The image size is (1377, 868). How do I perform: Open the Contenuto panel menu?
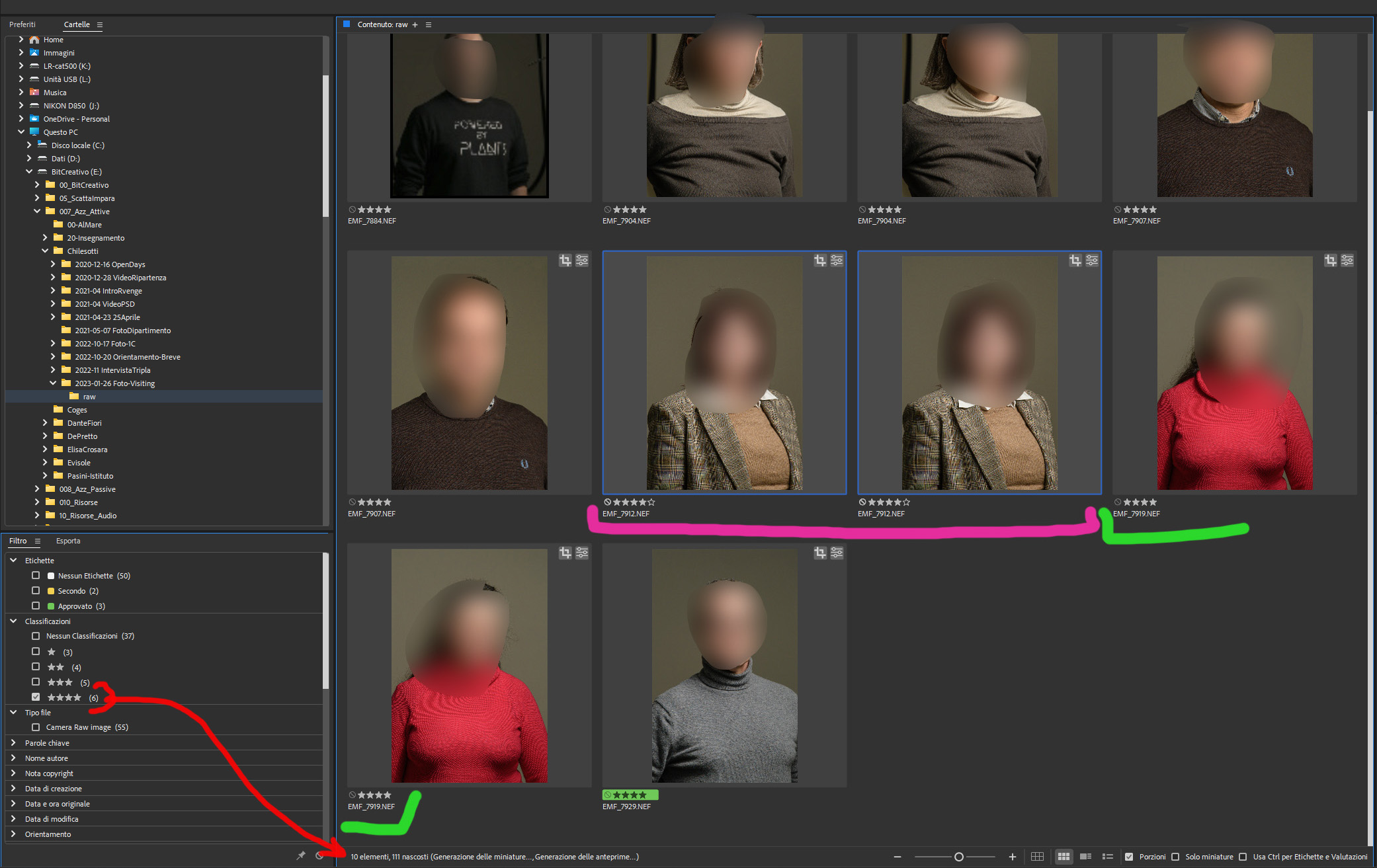pyautogui.click(x=429, y=24)
